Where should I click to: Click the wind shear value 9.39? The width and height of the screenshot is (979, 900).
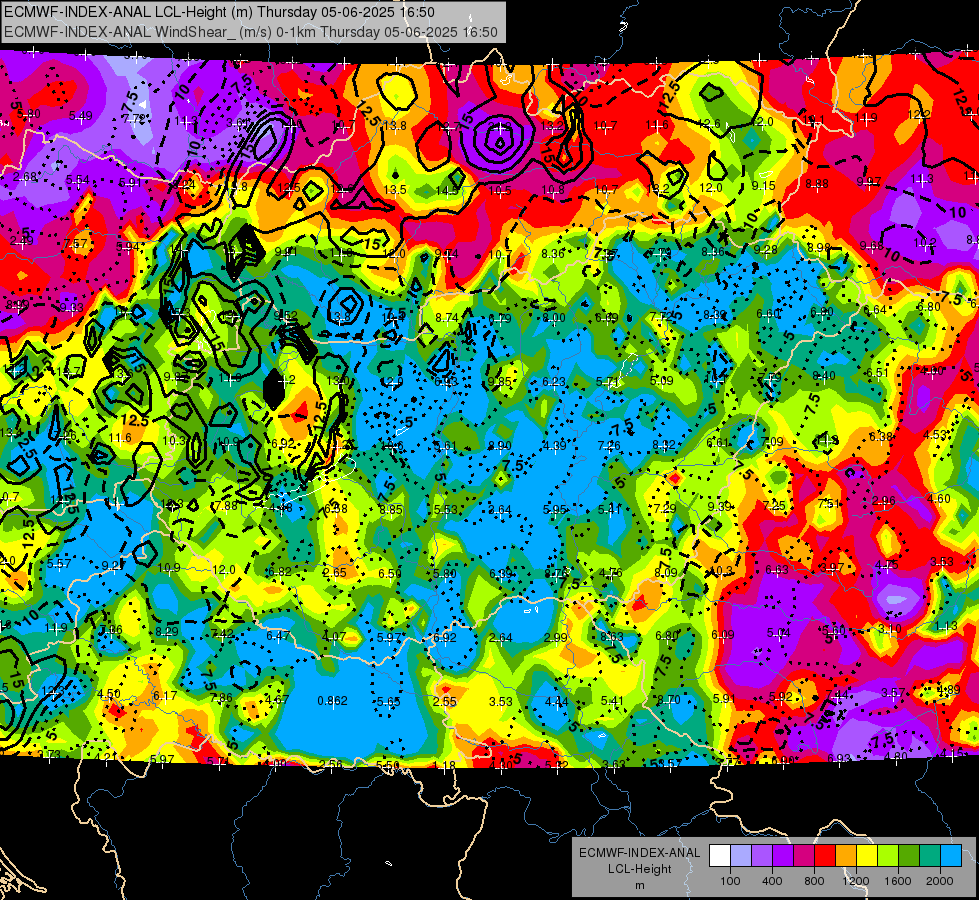(x=719, y=506)
